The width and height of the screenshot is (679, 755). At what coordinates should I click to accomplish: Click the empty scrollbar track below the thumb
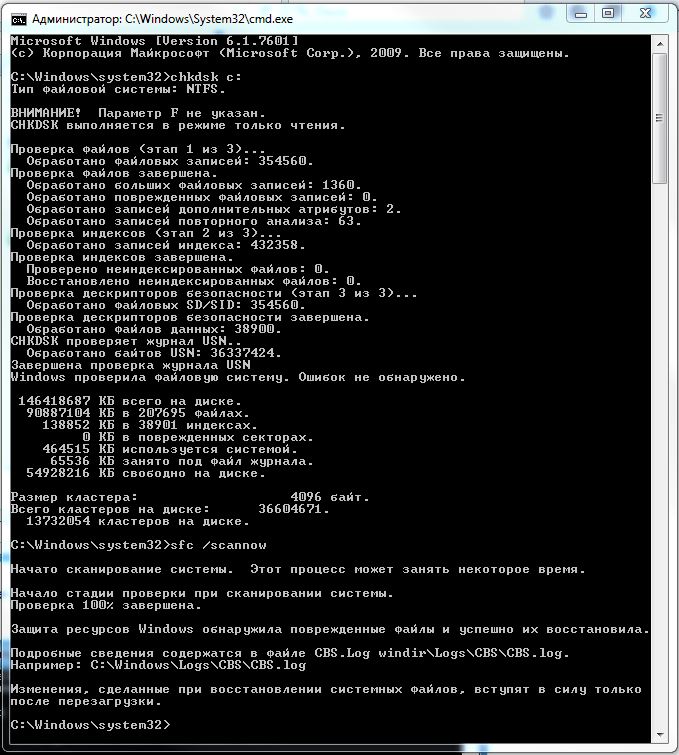tap(660, 455)
